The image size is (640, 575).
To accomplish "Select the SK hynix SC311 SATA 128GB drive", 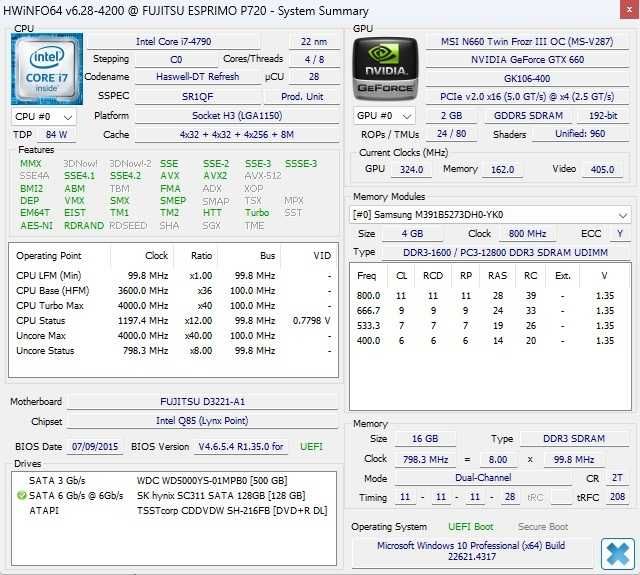I will (x=173, y=496).
